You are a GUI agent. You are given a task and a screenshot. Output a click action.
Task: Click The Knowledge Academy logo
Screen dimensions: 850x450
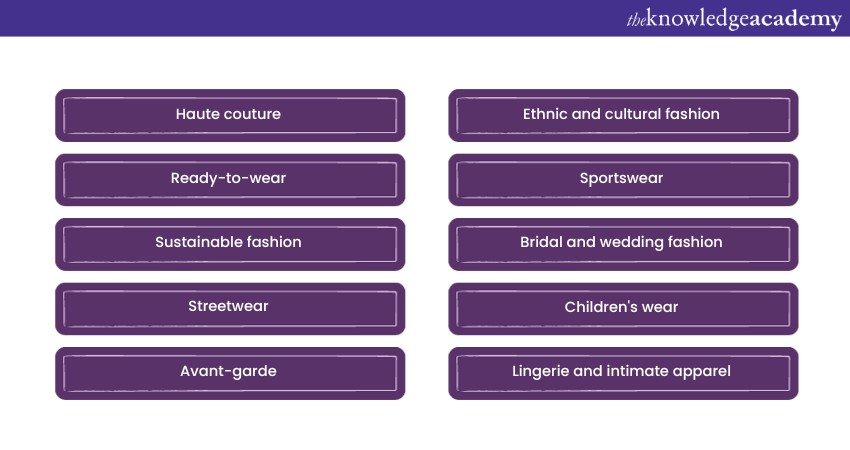[734, 19]
